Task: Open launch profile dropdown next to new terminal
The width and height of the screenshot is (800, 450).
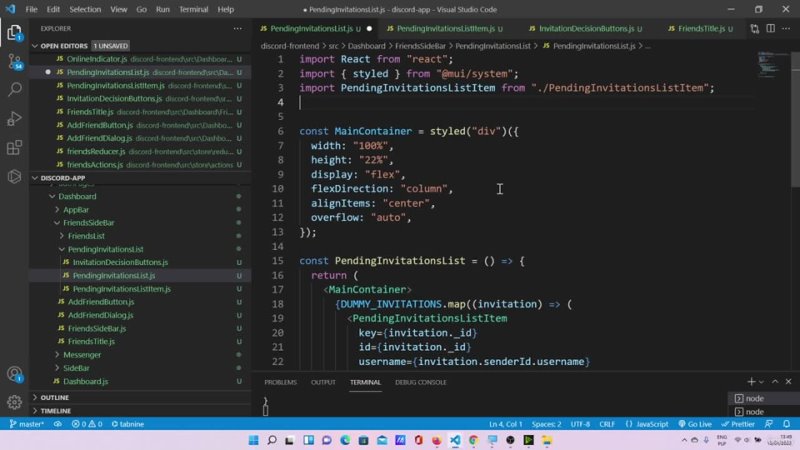Action: (x=762, y=382)
